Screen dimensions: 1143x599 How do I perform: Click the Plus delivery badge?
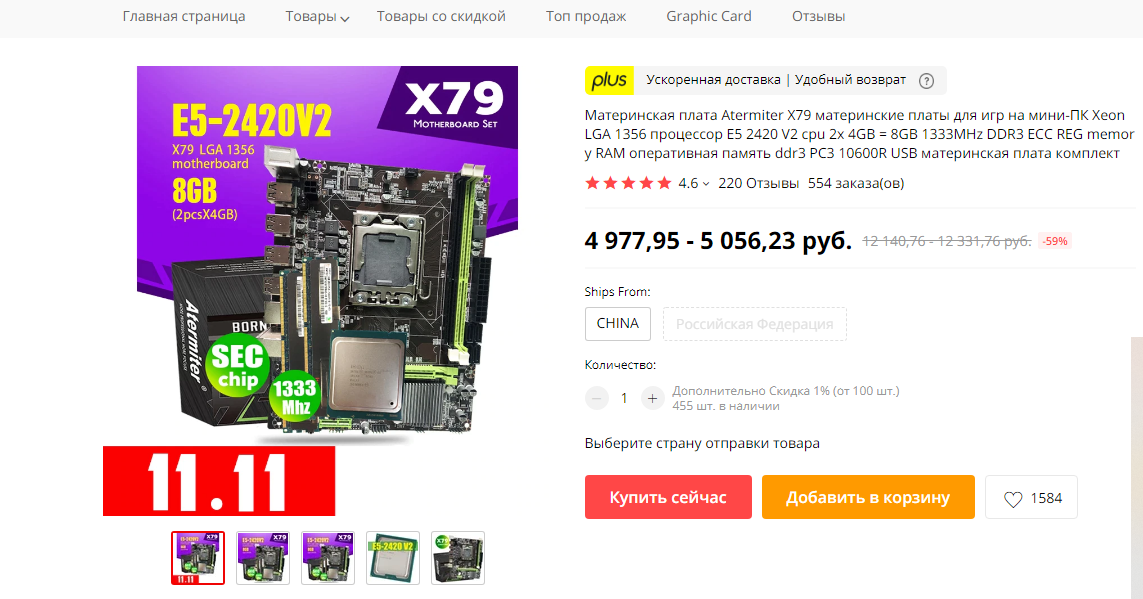tap(609, 80)
